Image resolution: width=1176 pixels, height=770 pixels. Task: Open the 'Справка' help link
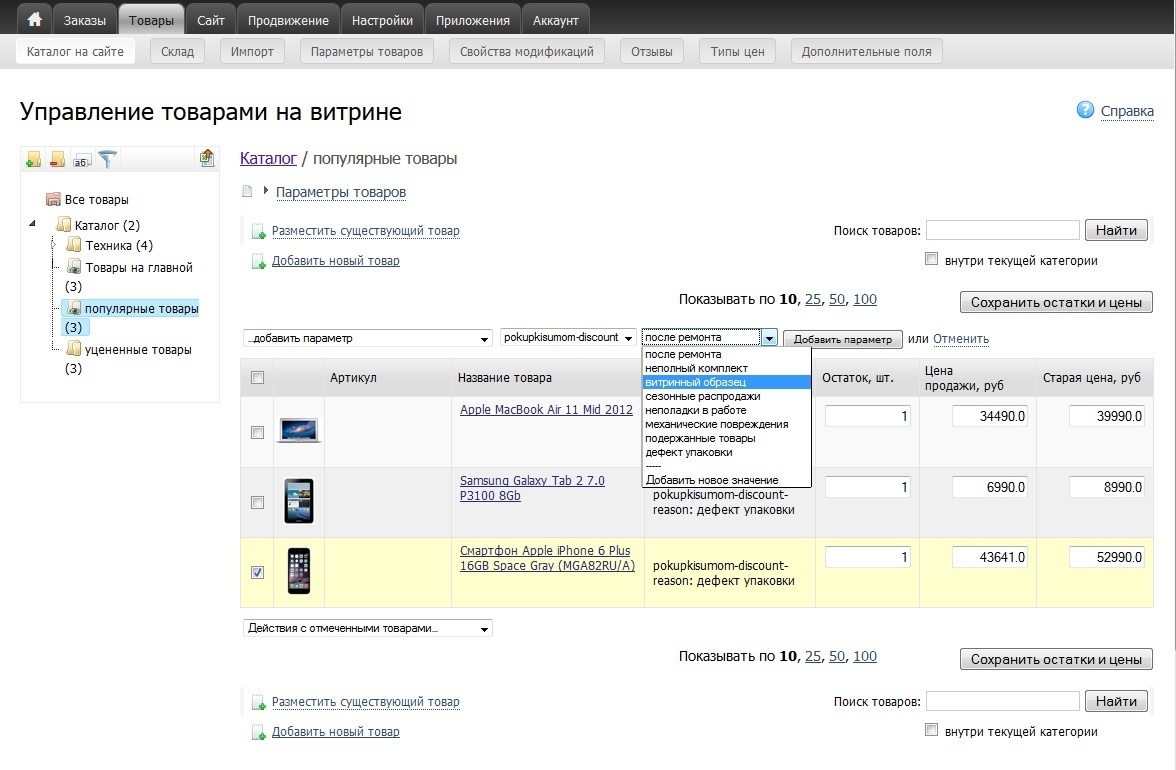click(x=1126, y=111)
